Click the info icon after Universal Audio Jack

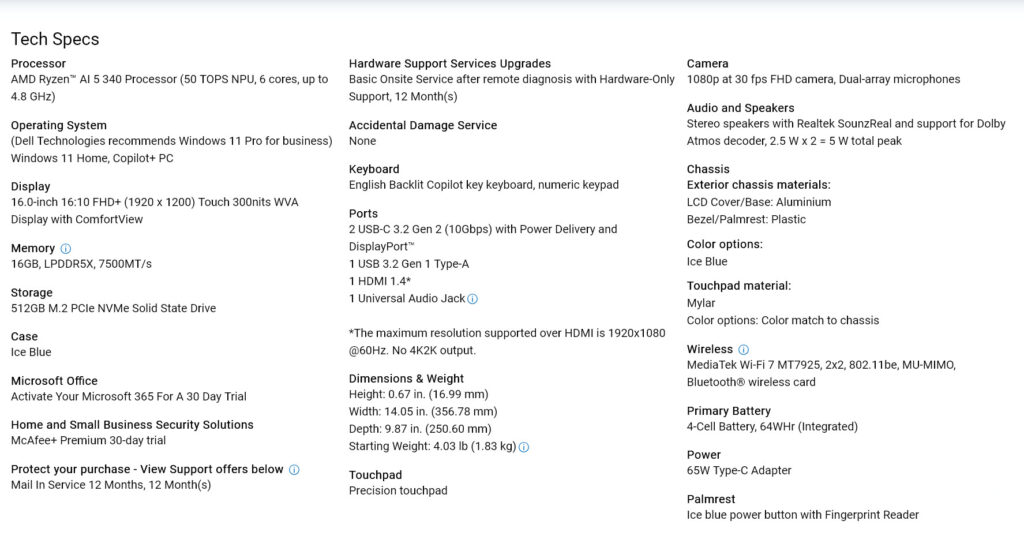[x=473, y=299]
